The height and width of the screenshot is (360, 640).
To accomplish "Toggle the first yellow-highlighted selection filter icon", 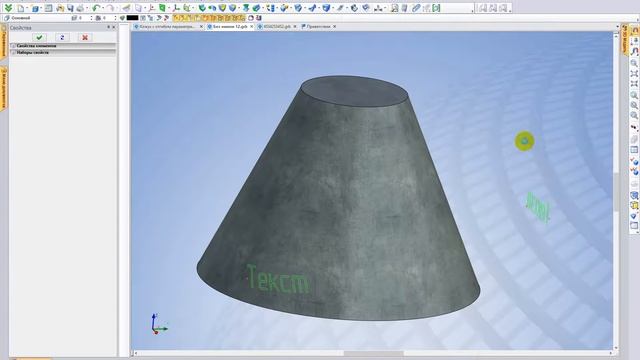I will 176,18.
